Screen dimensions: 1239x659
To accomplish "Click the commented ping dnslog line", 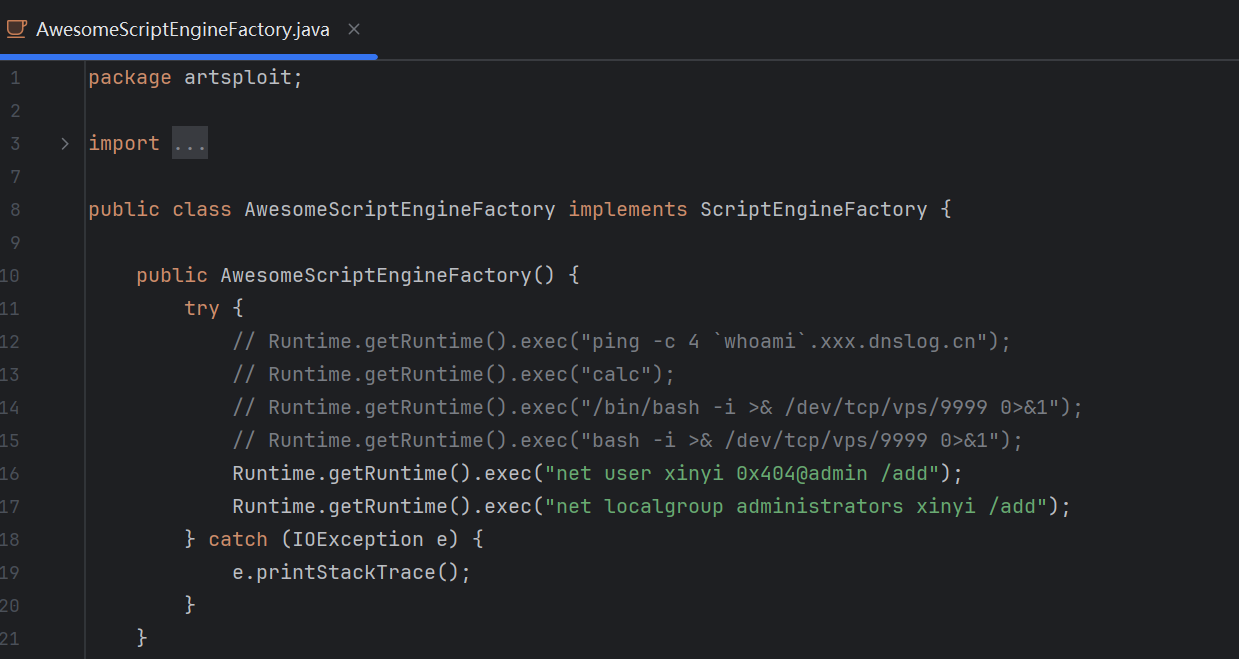I will (x=622, y=342).
